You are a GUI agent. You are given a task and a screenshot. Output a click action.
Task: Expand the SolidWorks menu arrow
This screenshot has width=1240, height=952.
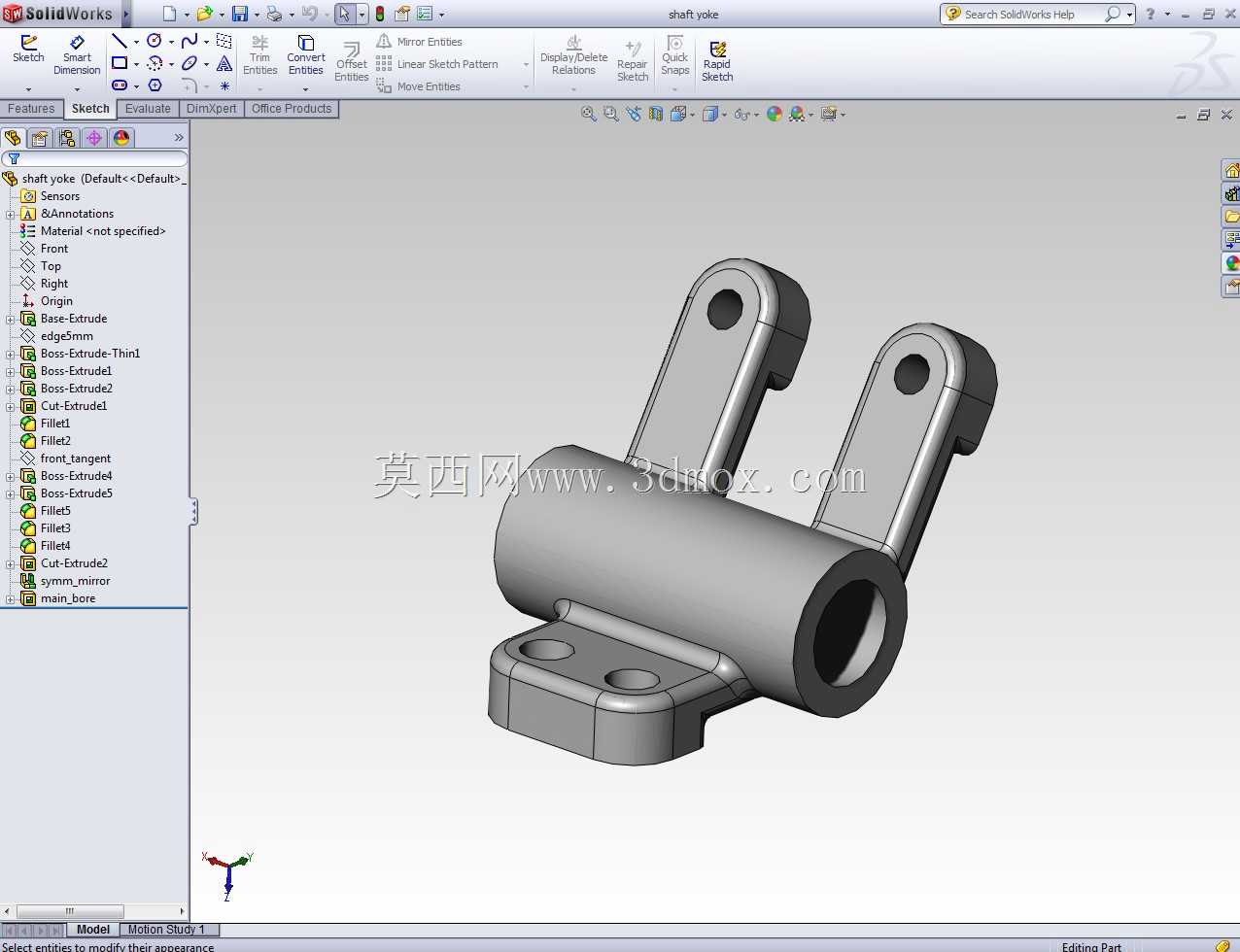126,14
